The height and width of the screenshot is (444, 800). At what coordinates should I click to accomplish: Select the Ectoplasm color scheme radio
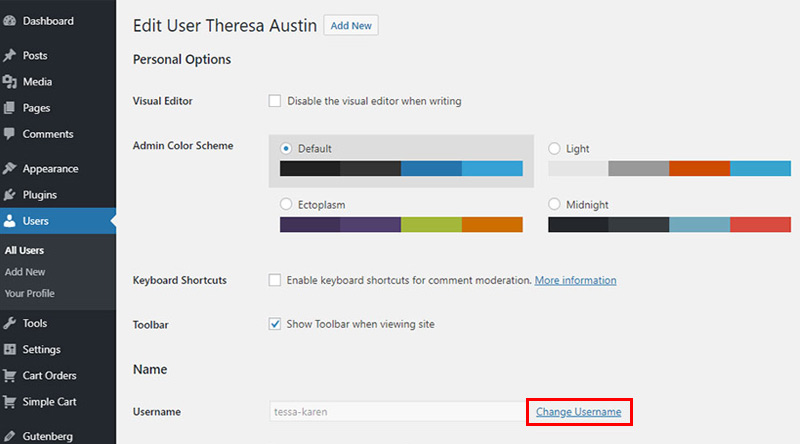point(286,204)
